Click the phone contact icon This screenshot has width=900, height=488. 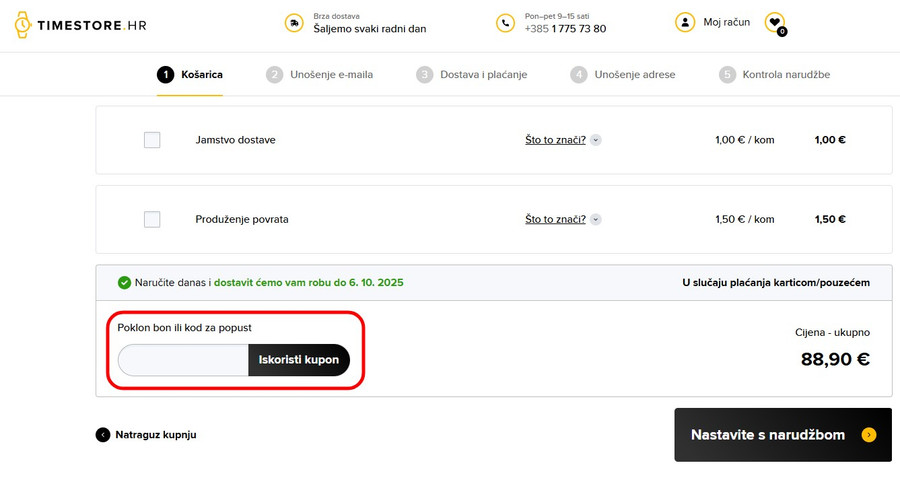[505, 22]
